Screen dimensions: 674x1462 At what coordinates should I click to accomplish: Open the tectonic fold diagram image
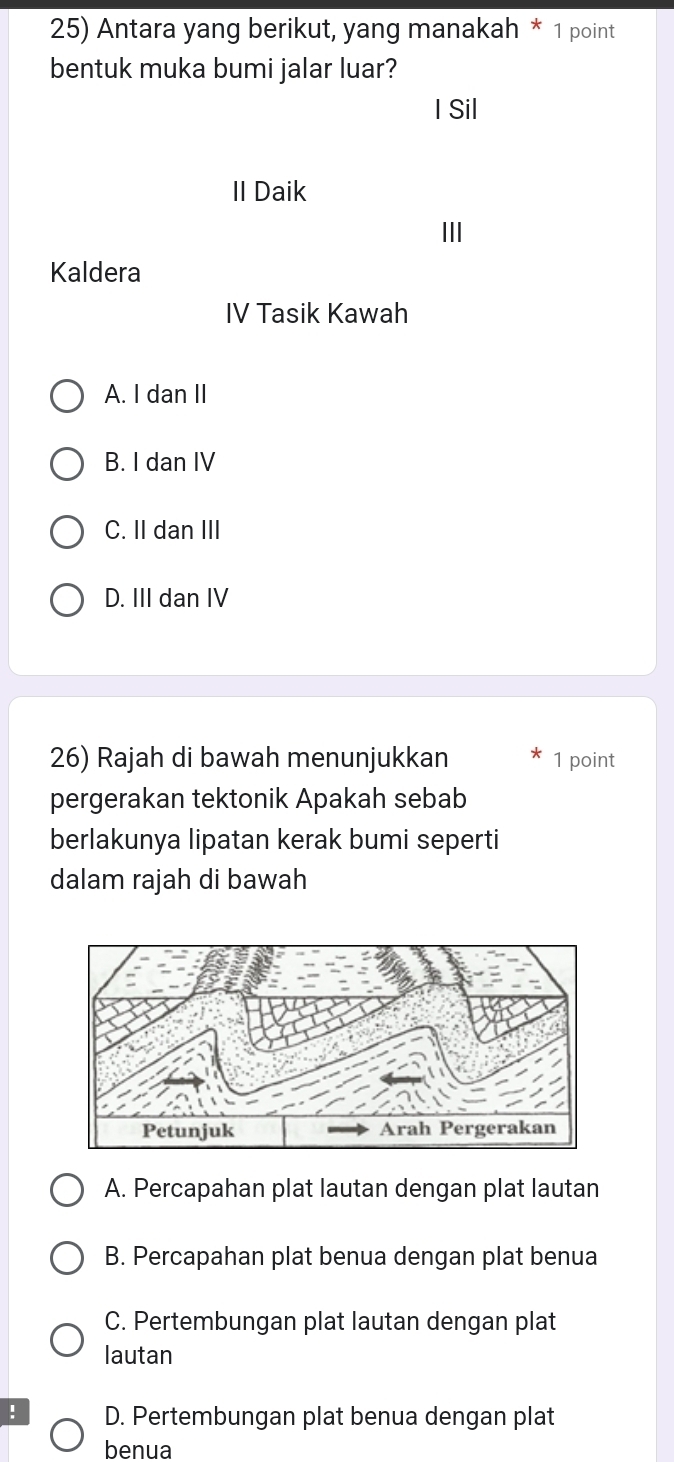(x=333, y=1046)
